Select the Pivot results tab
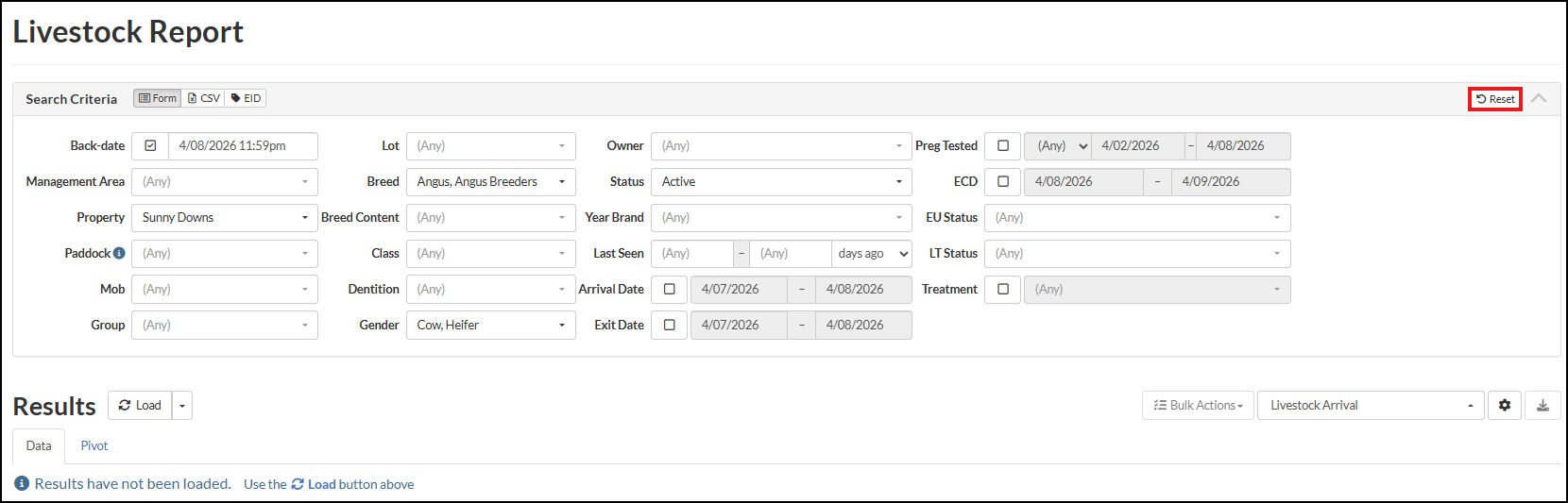The width and height of the screenshot is (1568, 503). (x=94, y=445)
